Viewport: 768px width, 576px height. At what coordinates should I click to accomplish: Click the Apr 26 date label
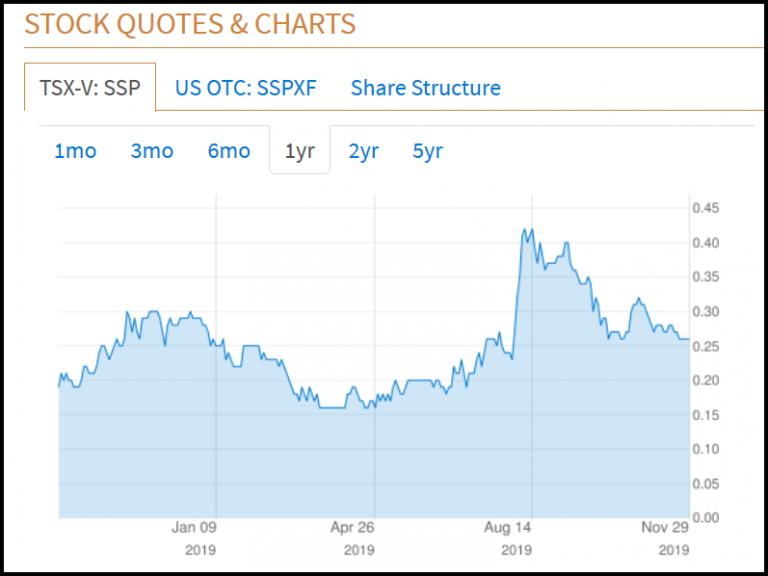point(352,530)
